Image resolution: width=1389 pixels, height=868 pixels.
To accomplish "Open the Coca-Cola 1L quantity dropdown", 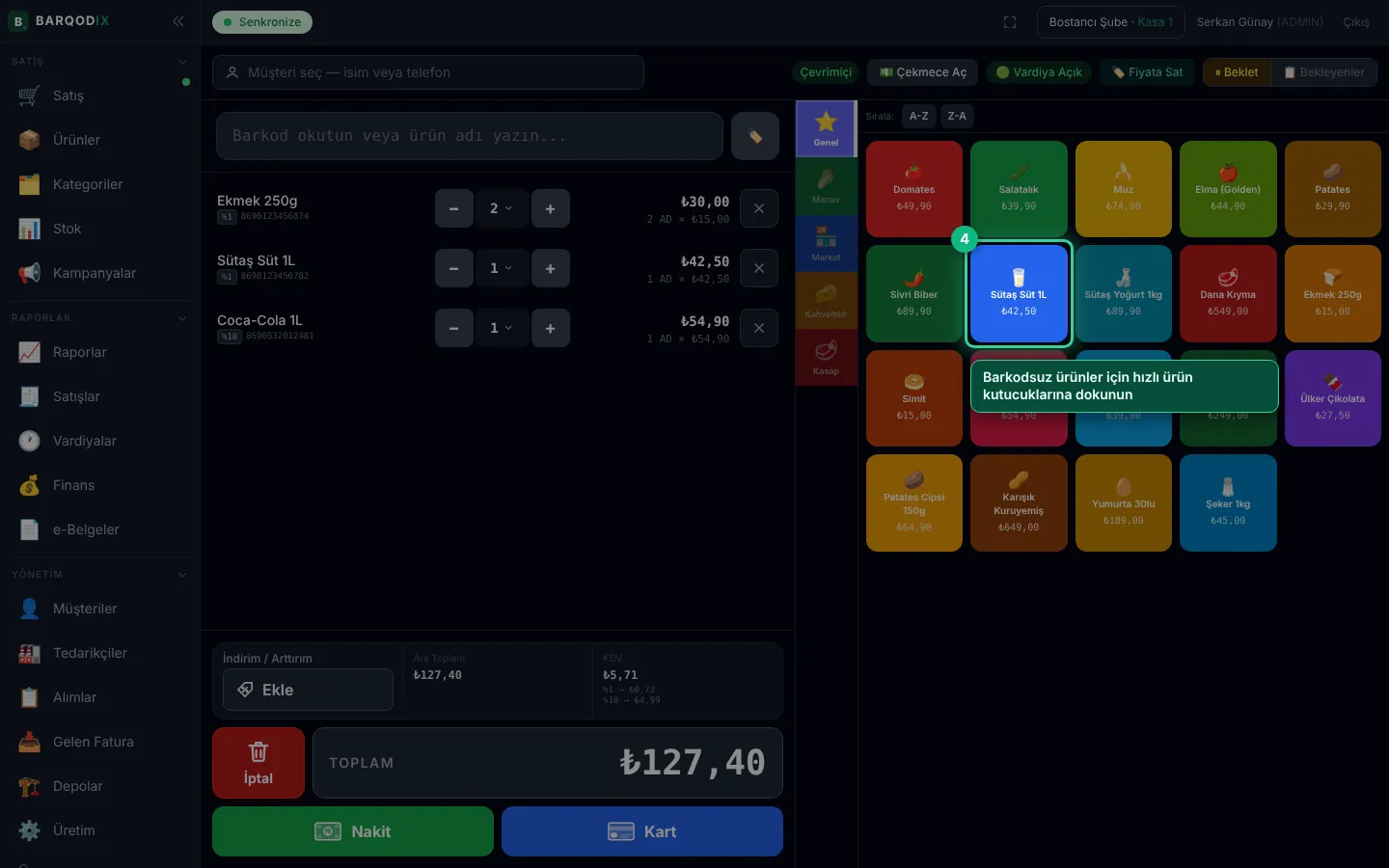I will tap(502, 328).
